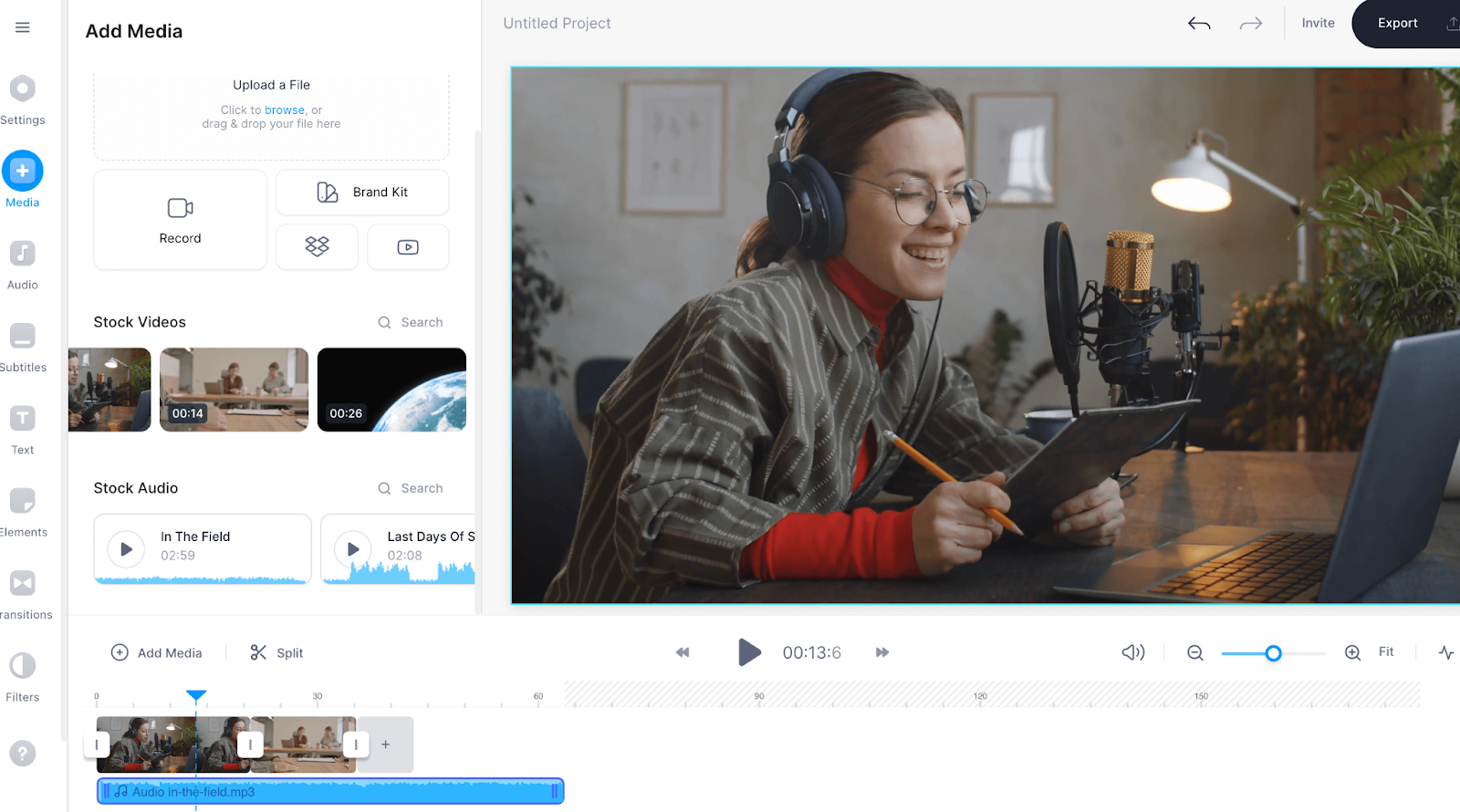Viewport: 1460px width, 812px height.
Task: Open the Transitions sidebar panel
Action: tap(23, 595)
